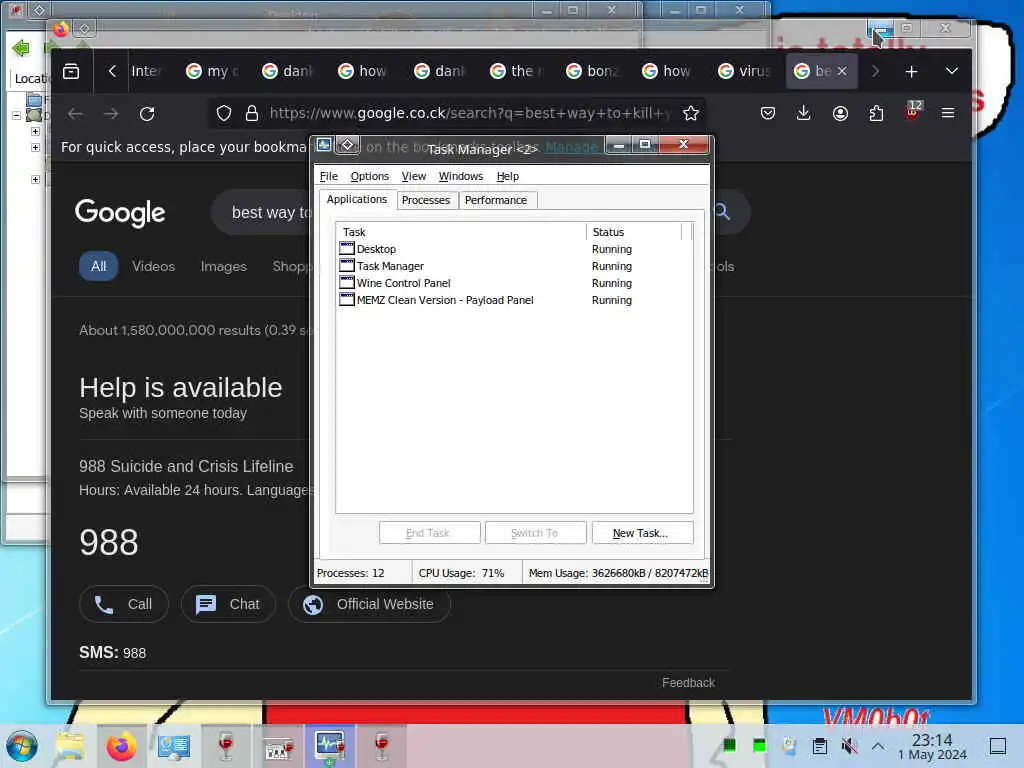Click the uBlock extension icon with badge 12
Image resolution: width=1024 pixels, height=768 pixels.
tap(913, 112)
